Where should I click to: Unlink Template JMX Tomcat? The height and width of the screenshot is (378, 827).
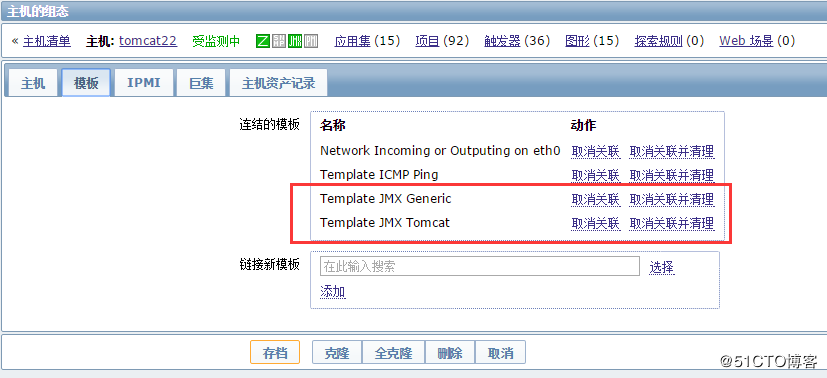[x=595, y=223]
